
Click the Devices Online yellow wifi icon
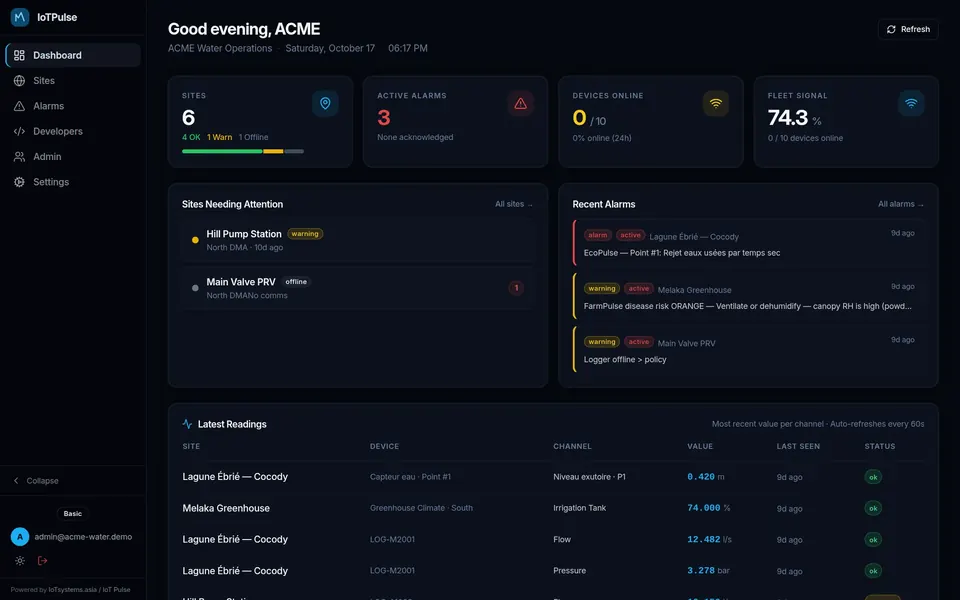click(716, 103)
